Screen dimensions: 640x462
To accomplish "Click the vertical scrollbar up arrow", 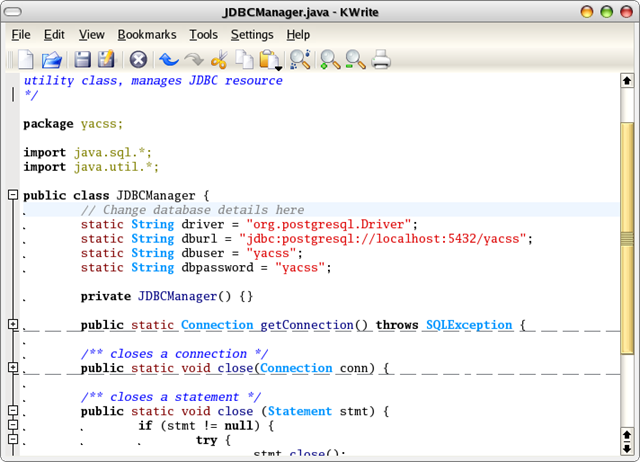I will (x=627, y=81).
